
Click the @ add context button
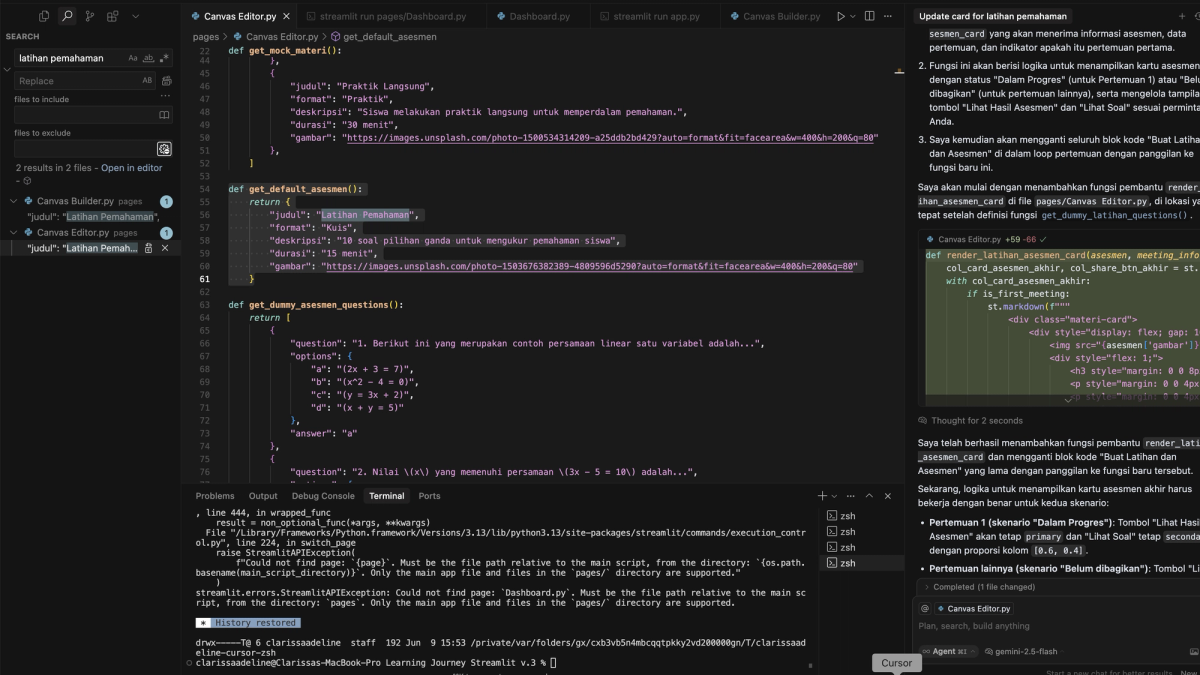point(925,608)
